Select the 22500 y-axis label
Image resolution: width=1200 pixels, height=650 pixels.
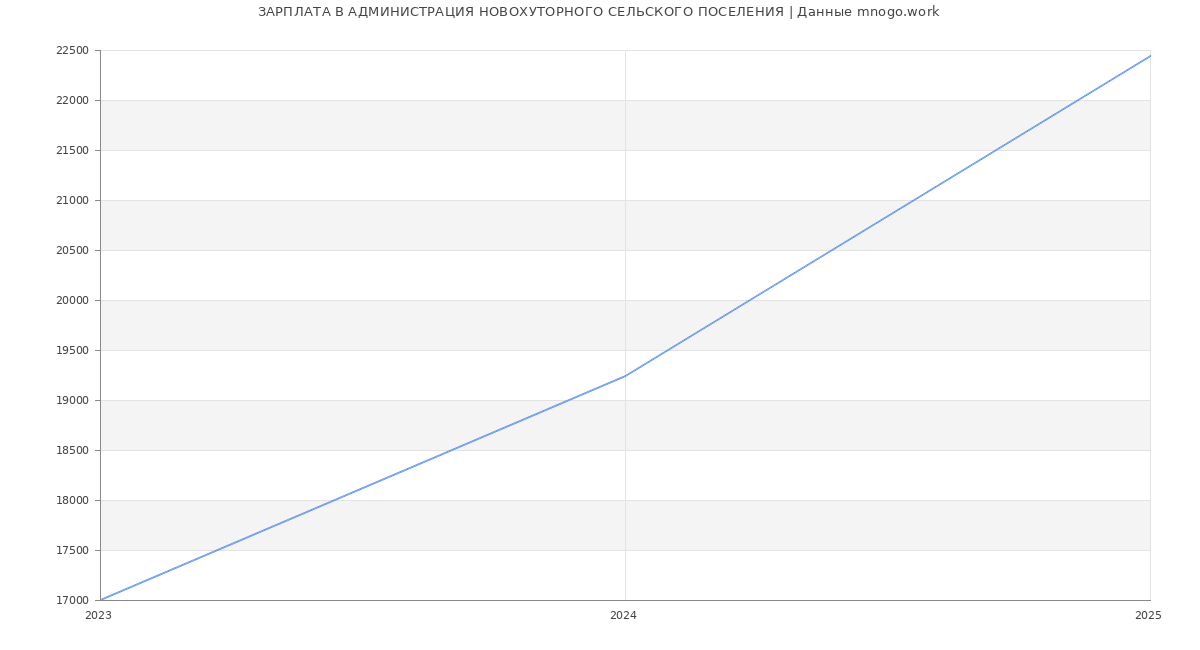click(x=72, y=50)
